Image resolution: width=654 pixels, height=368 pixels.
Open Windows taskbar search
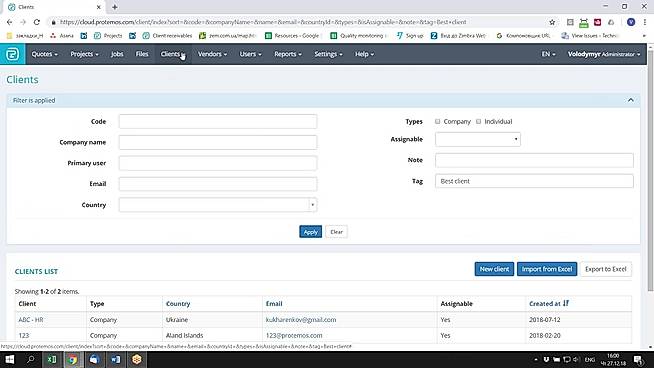[30, 359]
